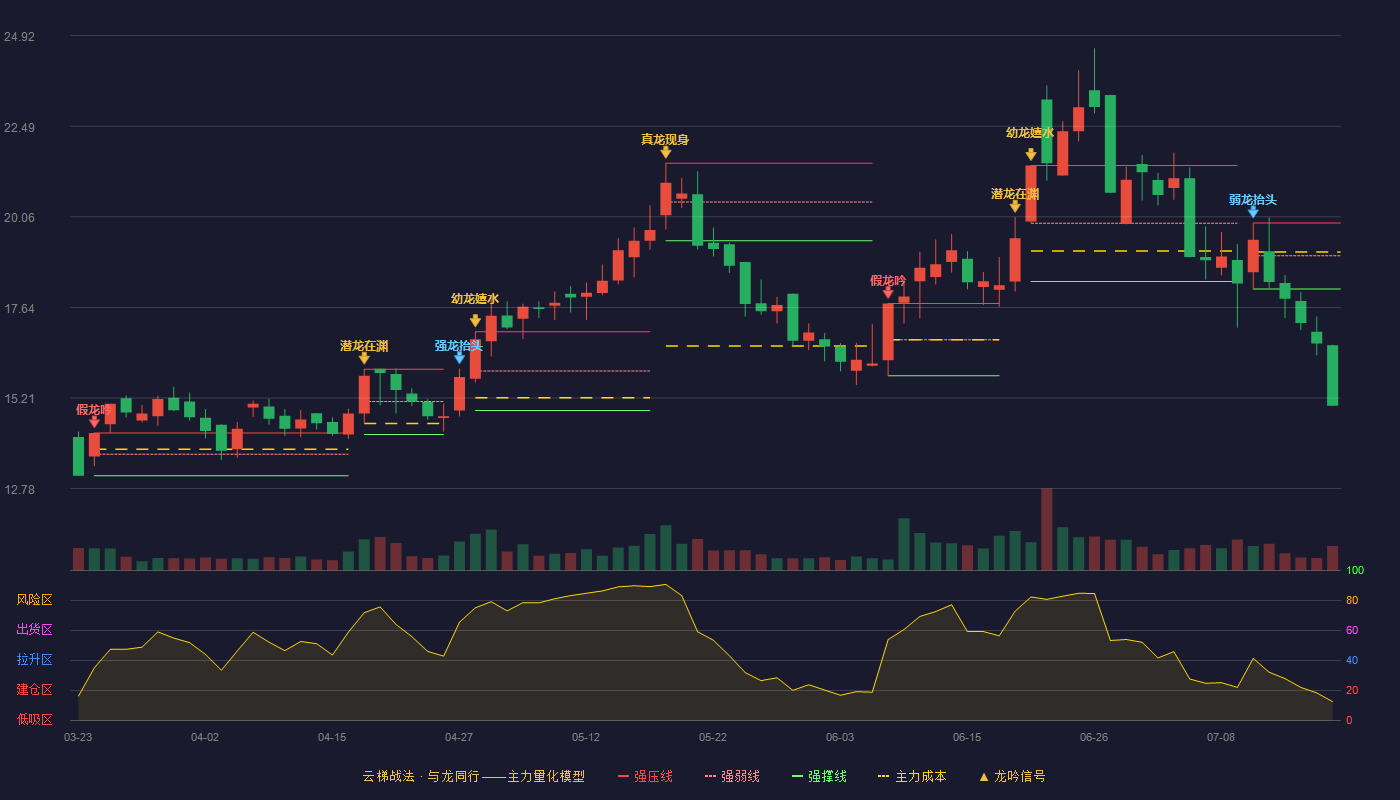This screenshot has height=800, width=1400.
Task: Click the 24.92 price axis label
Action: coord(19,37)
